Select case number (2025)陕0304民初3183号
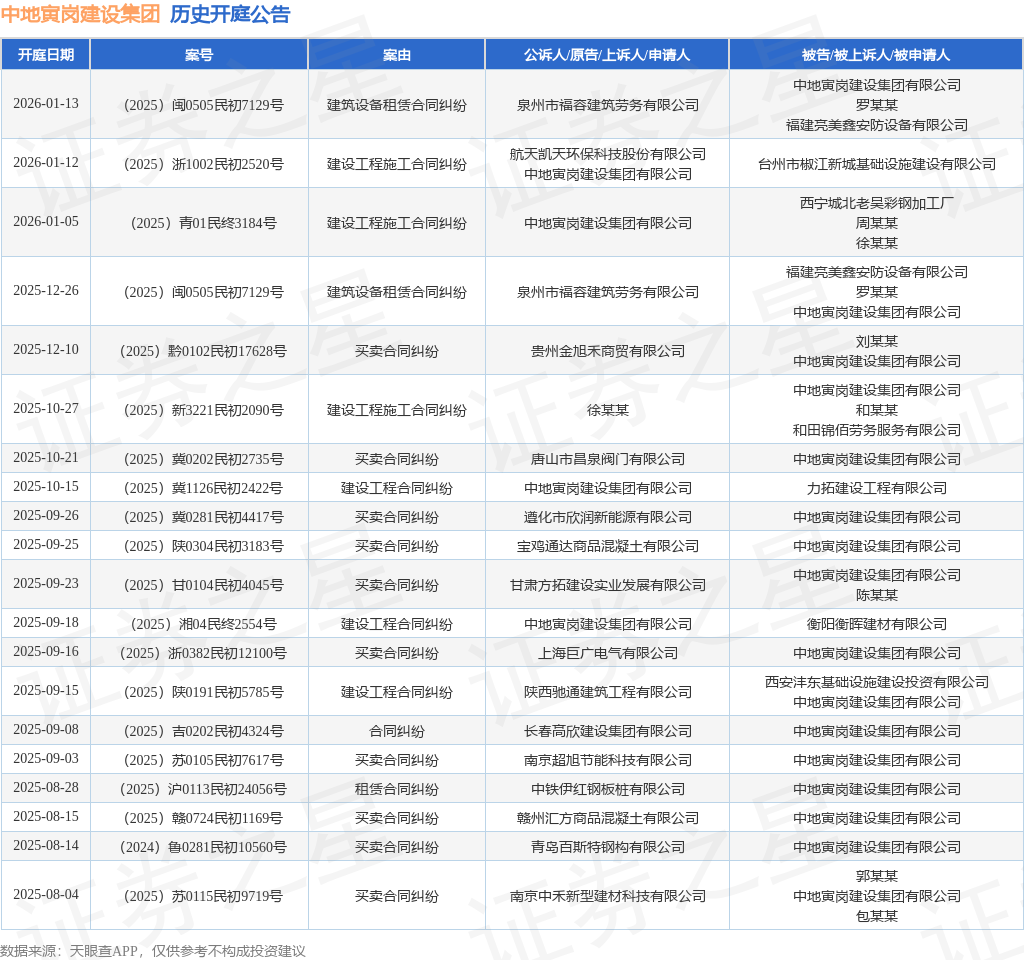 point(203,547)
